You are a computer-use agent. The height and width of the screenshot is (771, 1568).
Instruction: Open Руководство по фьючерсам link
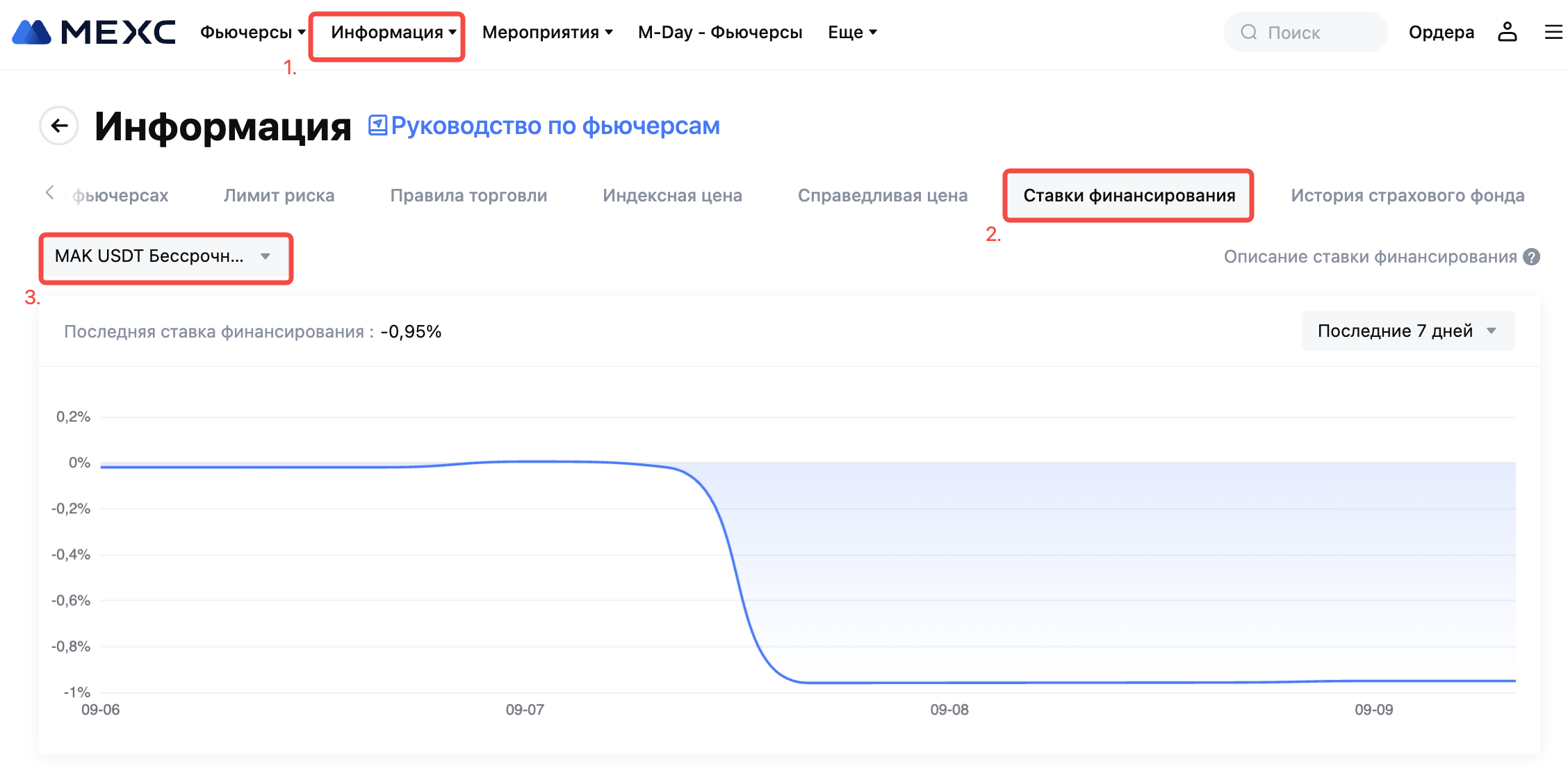tap(555, 126)
